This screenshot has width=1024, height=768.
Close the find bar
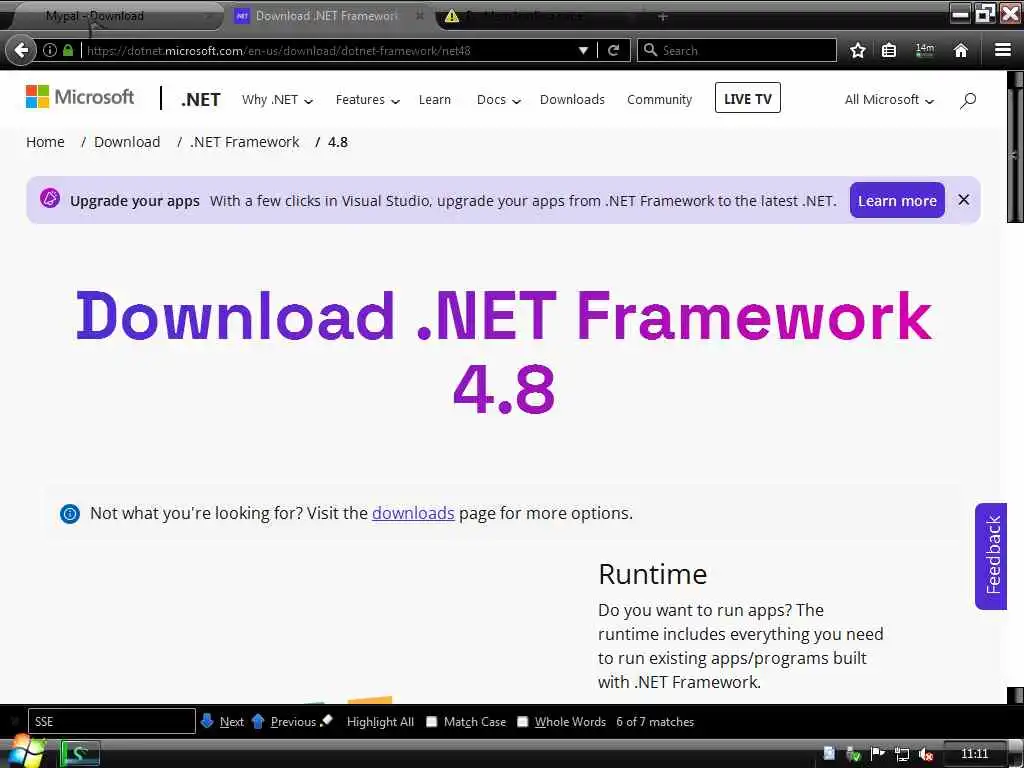(x=14, y=722)
